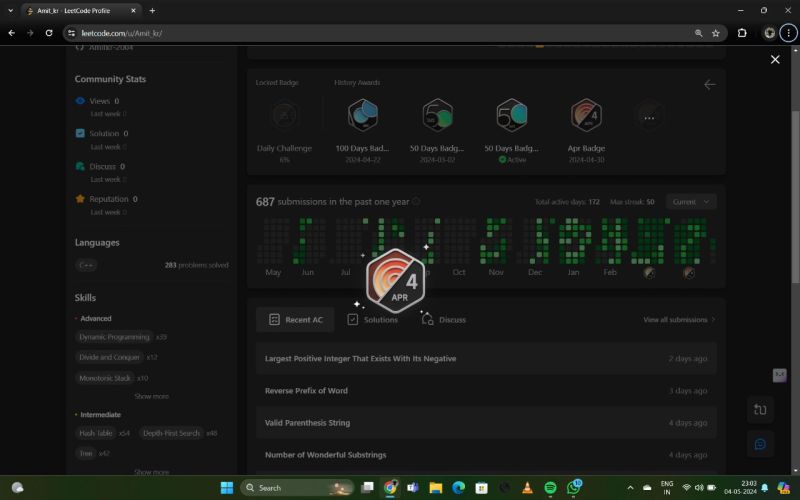Click the Hash Table skill tag
This screenshot has width=800, height=500.
tap(95, 433)
